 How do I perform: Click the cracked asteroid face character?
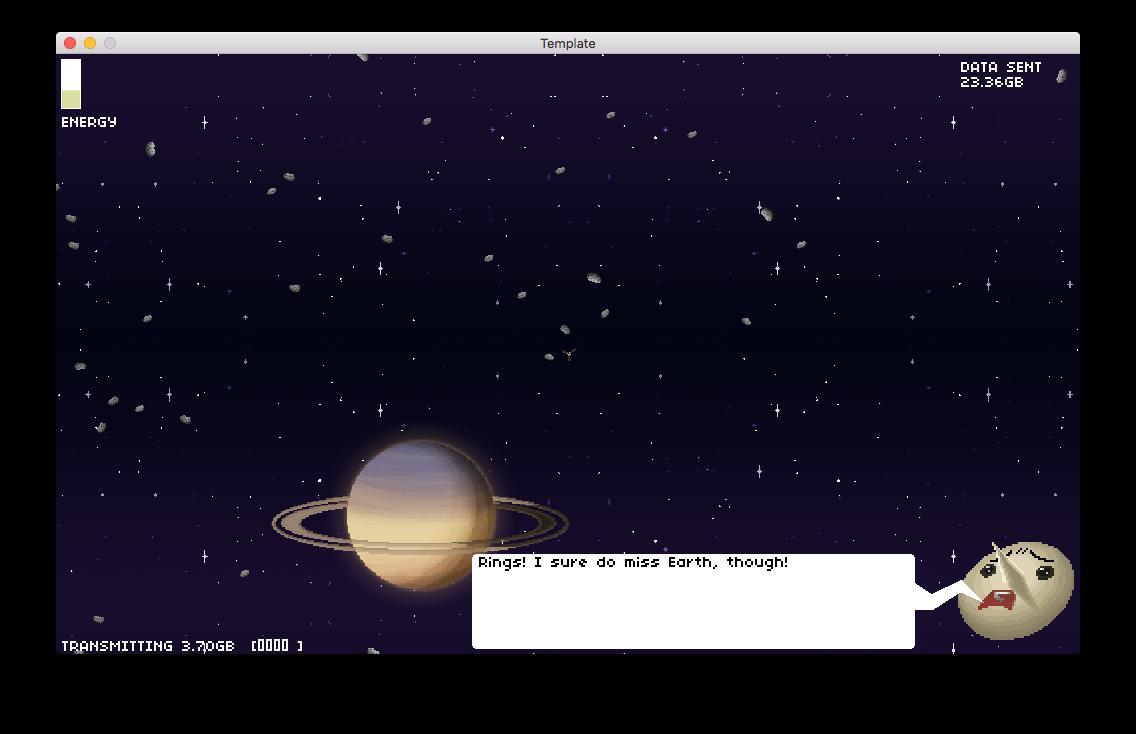tap(1016, 590)
